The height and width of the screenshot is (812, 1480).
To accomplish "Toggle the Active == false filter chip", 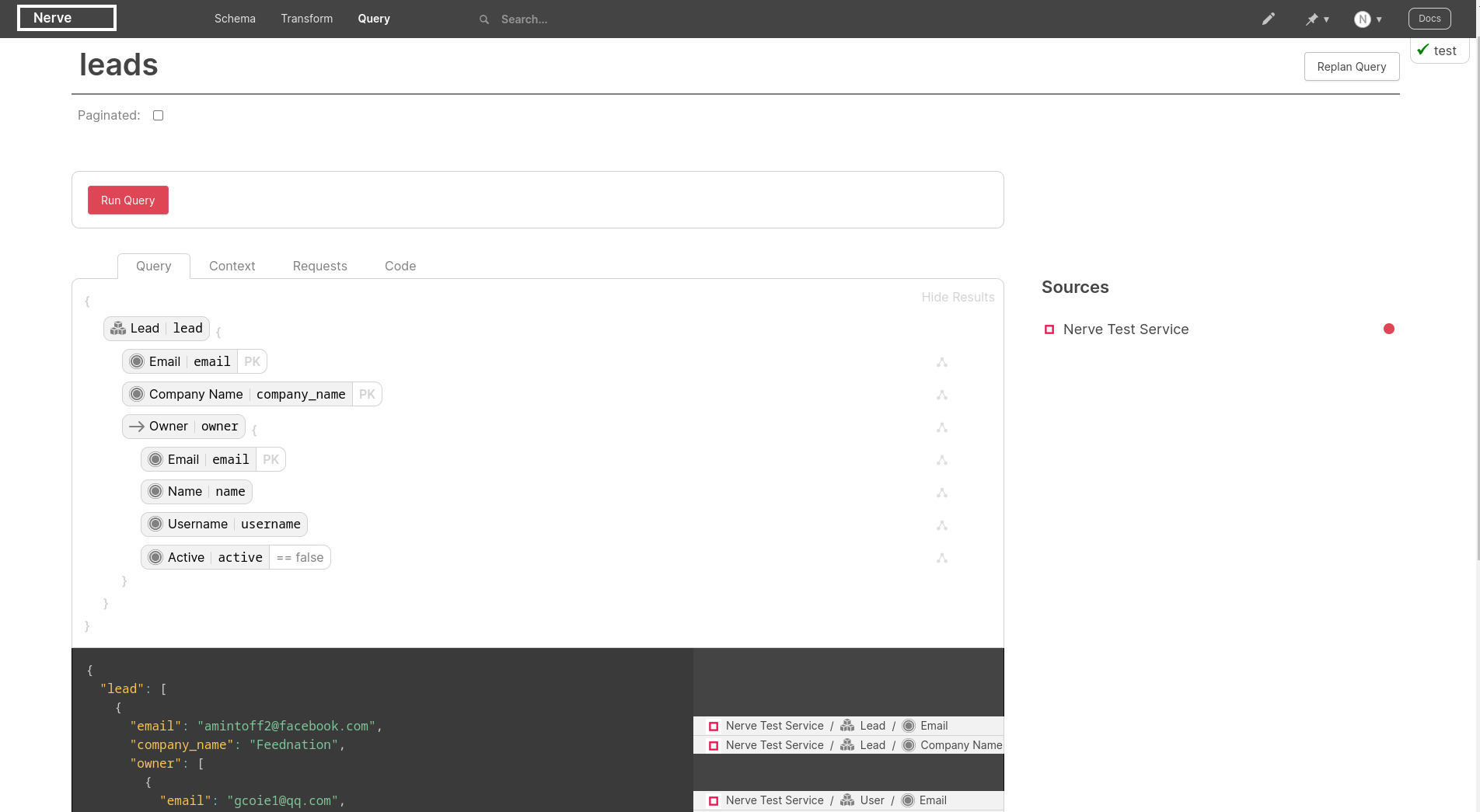I will [x=300, y=557].
